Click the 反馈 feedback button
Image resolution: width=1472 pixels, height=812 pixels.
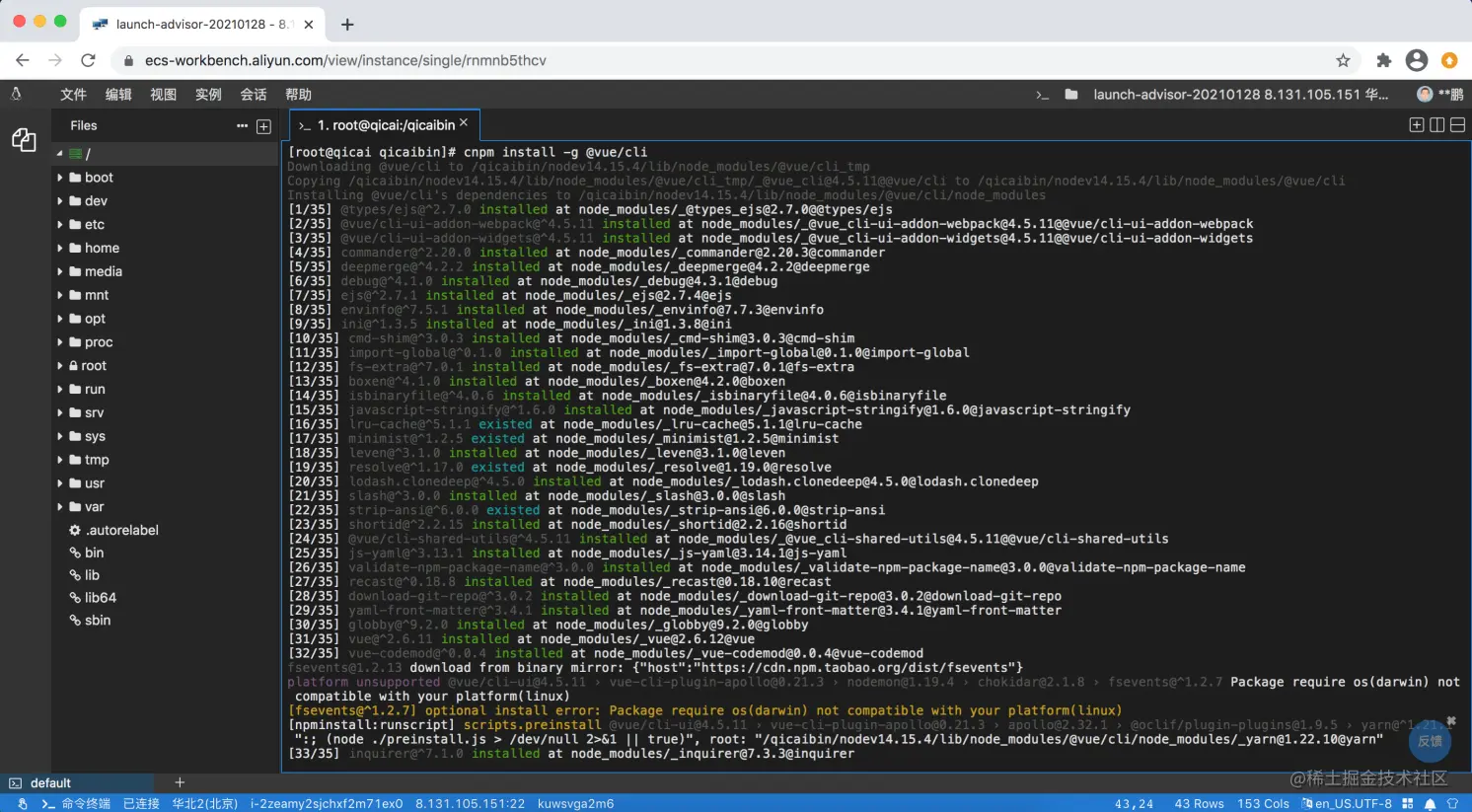coord(1430,741)
